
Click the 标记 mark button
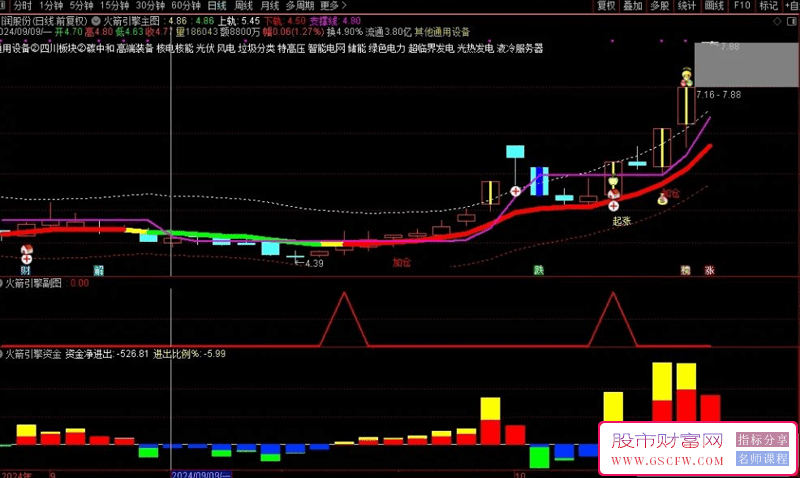[x=769, y=6]
